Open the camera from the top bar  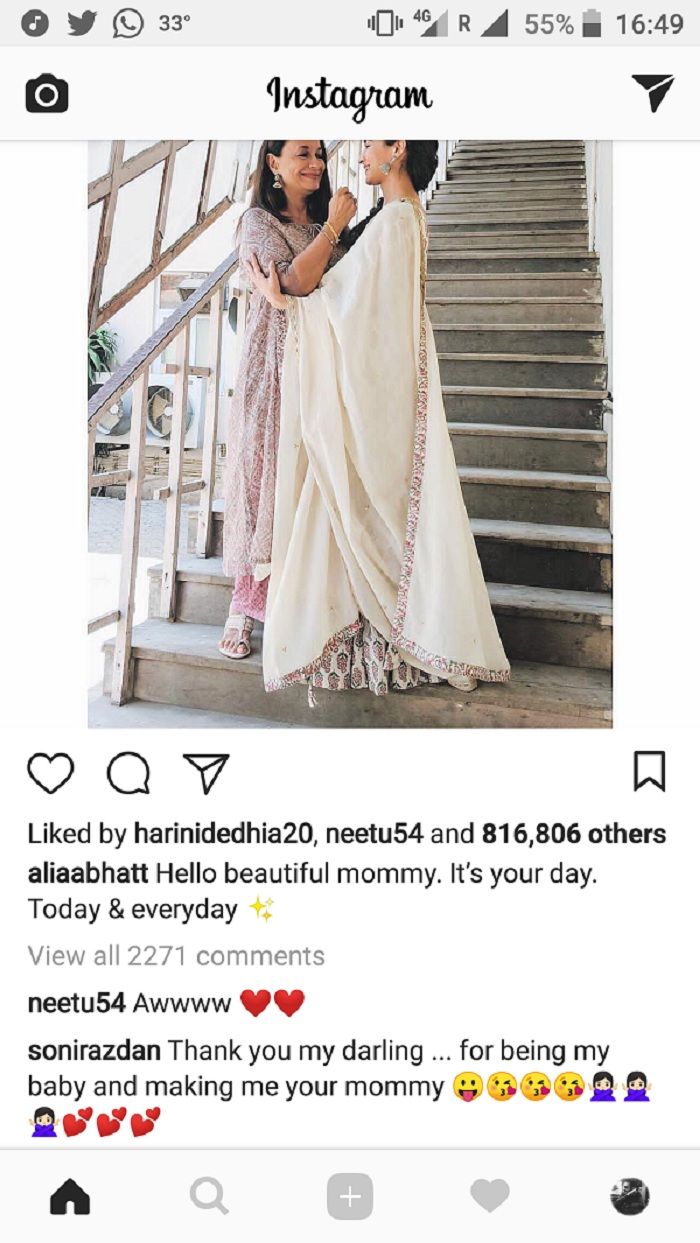tap(46, 95)
